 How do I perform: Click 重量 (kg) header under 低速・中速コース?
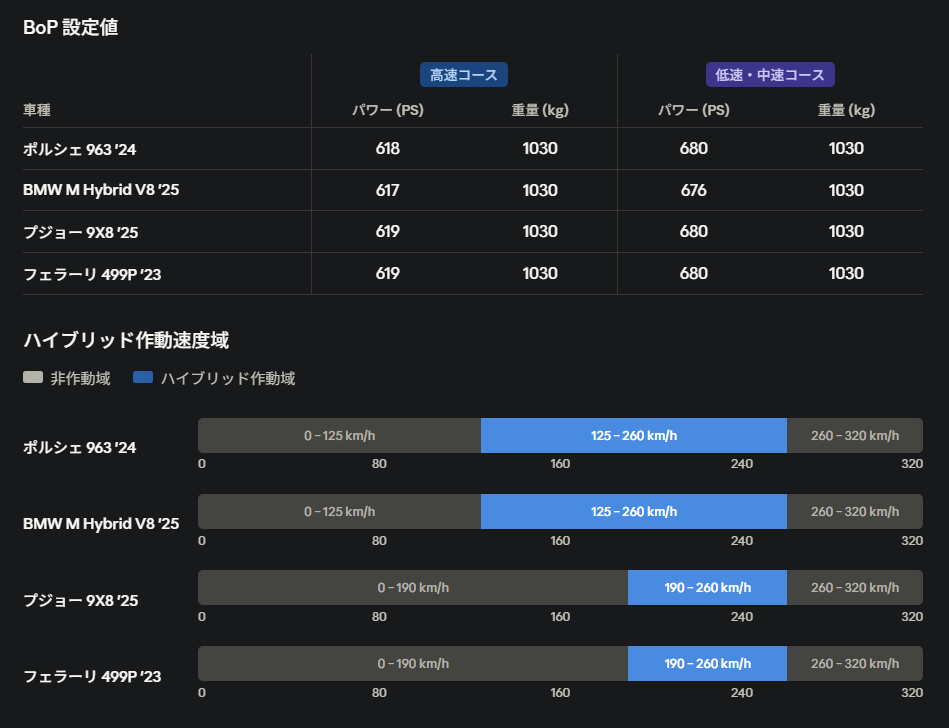click(x=846, y=110)
